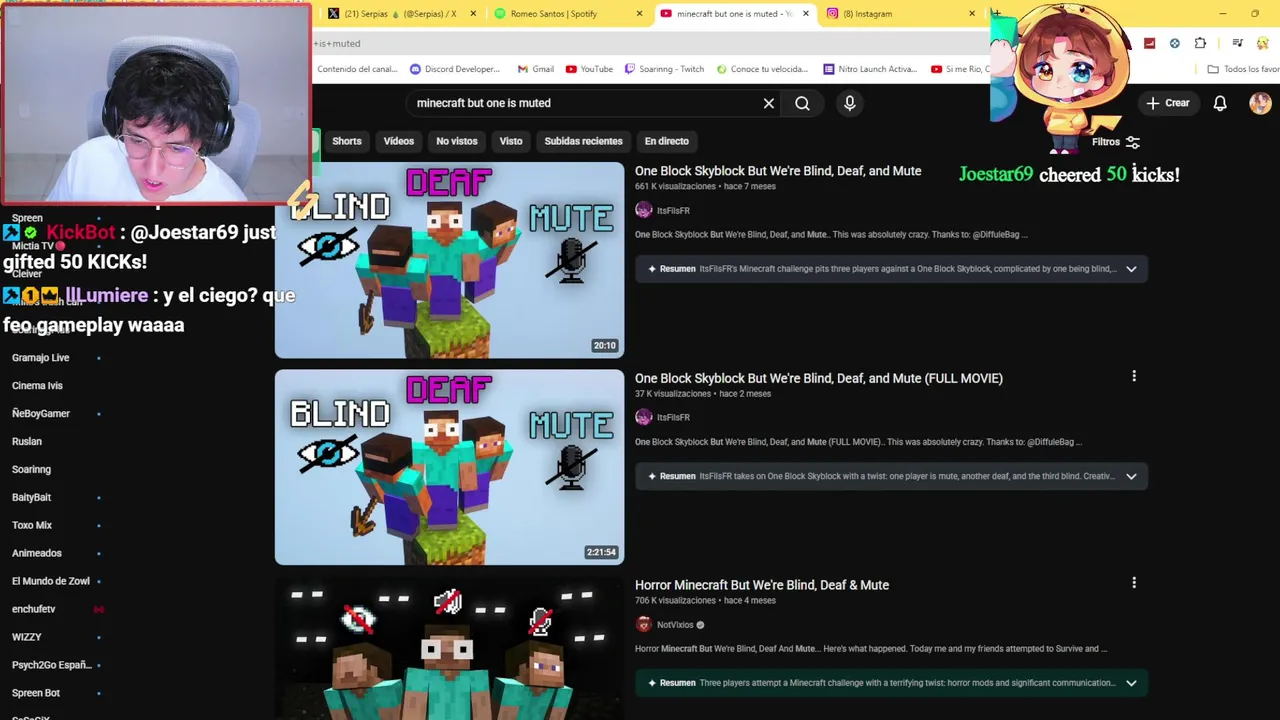
Task: Expand Resumen of the Full Movie video
Action: [x=1131, y=476]
